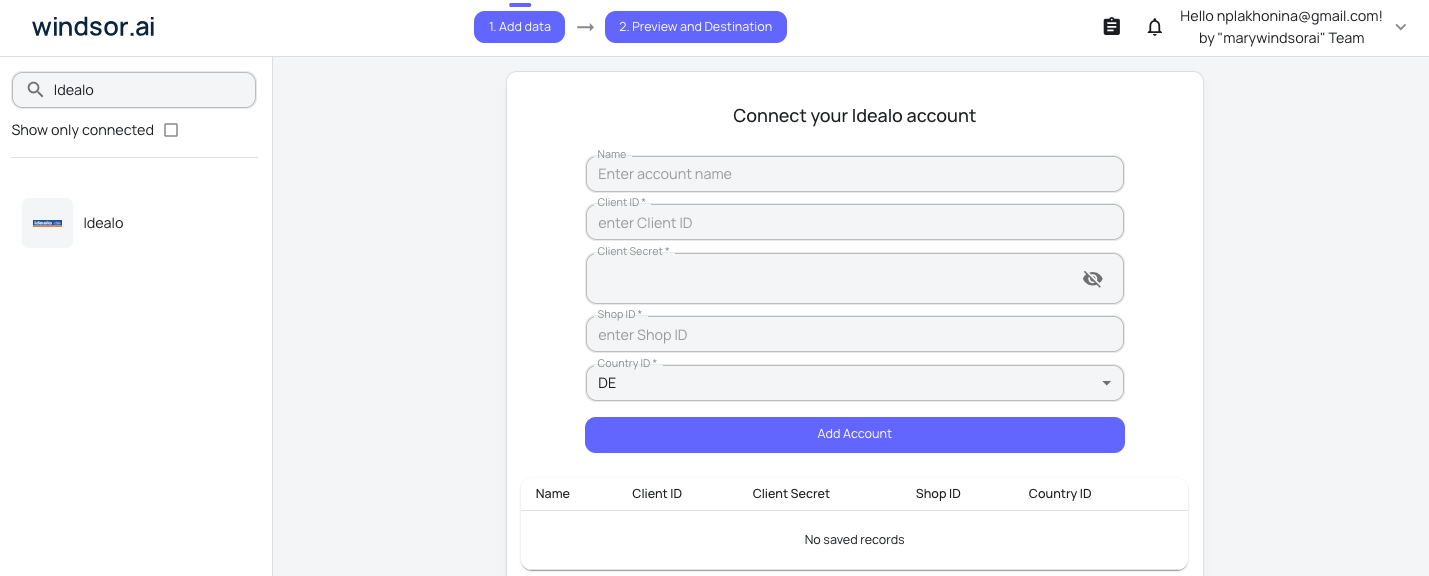Click the eye icon in Client Secret field

pyautogui.click(x=1092, y=278)
